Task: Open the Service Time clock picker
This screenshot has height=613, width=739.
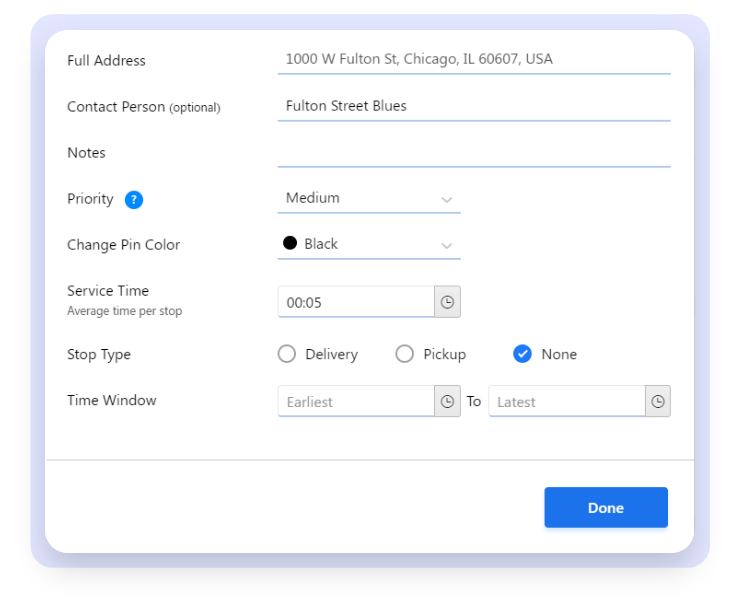Action: pos(447,302)
